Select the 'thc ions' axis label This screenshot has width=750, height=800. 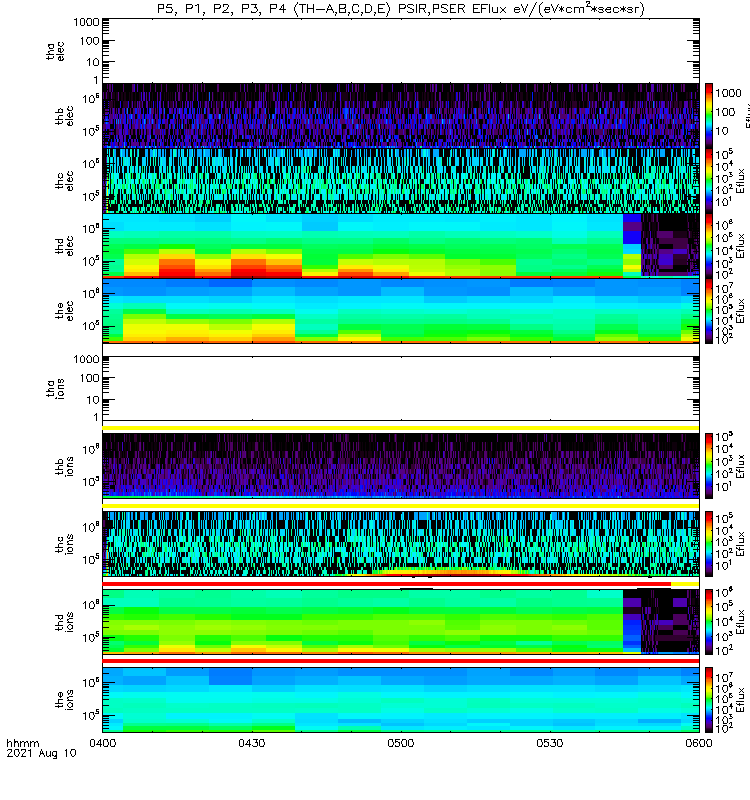tap(64, 544)
